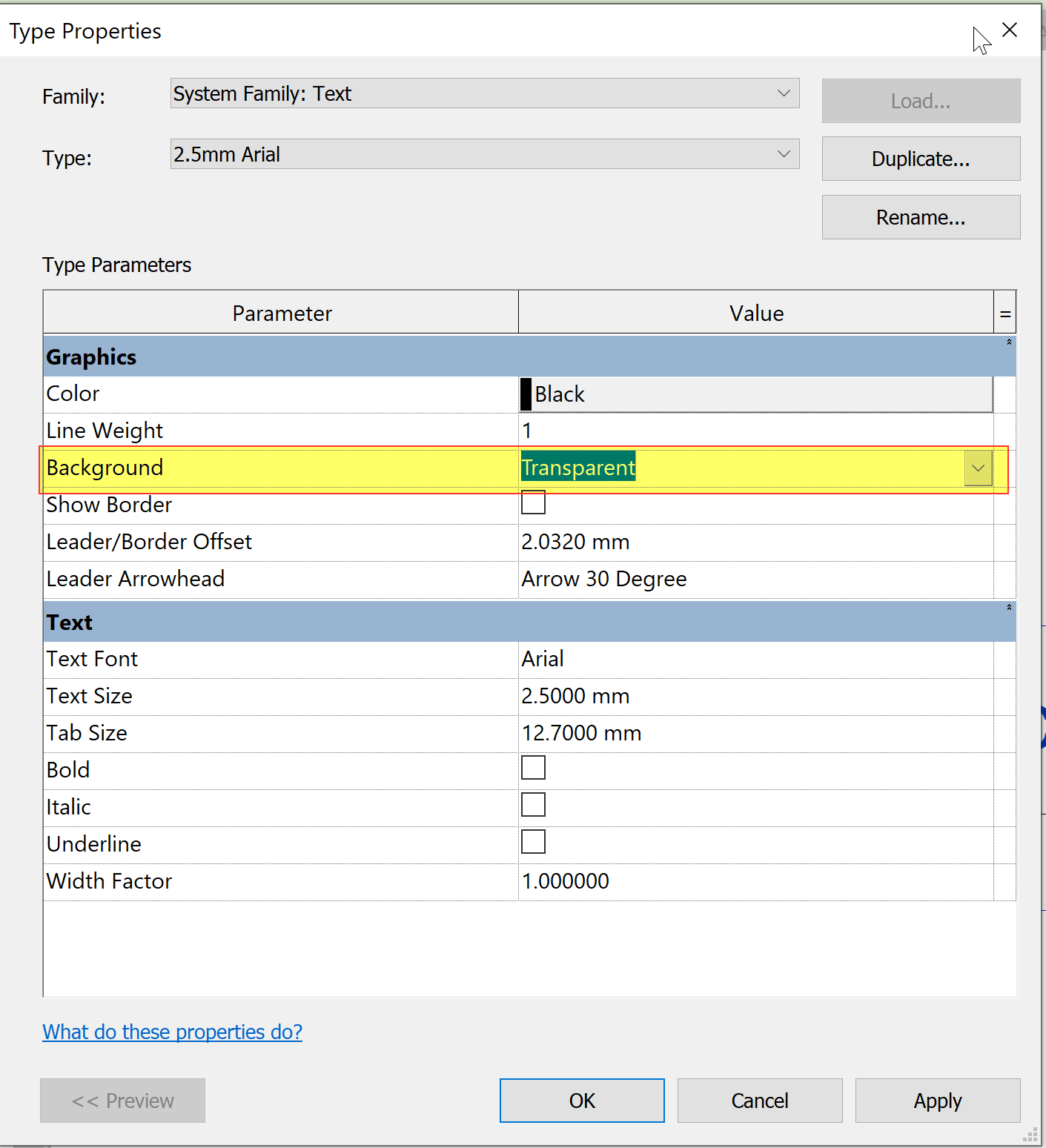Click the equals column header button
Image resolution: width=1046 pixels, height=1148 pixels.
pos(1005,313)
